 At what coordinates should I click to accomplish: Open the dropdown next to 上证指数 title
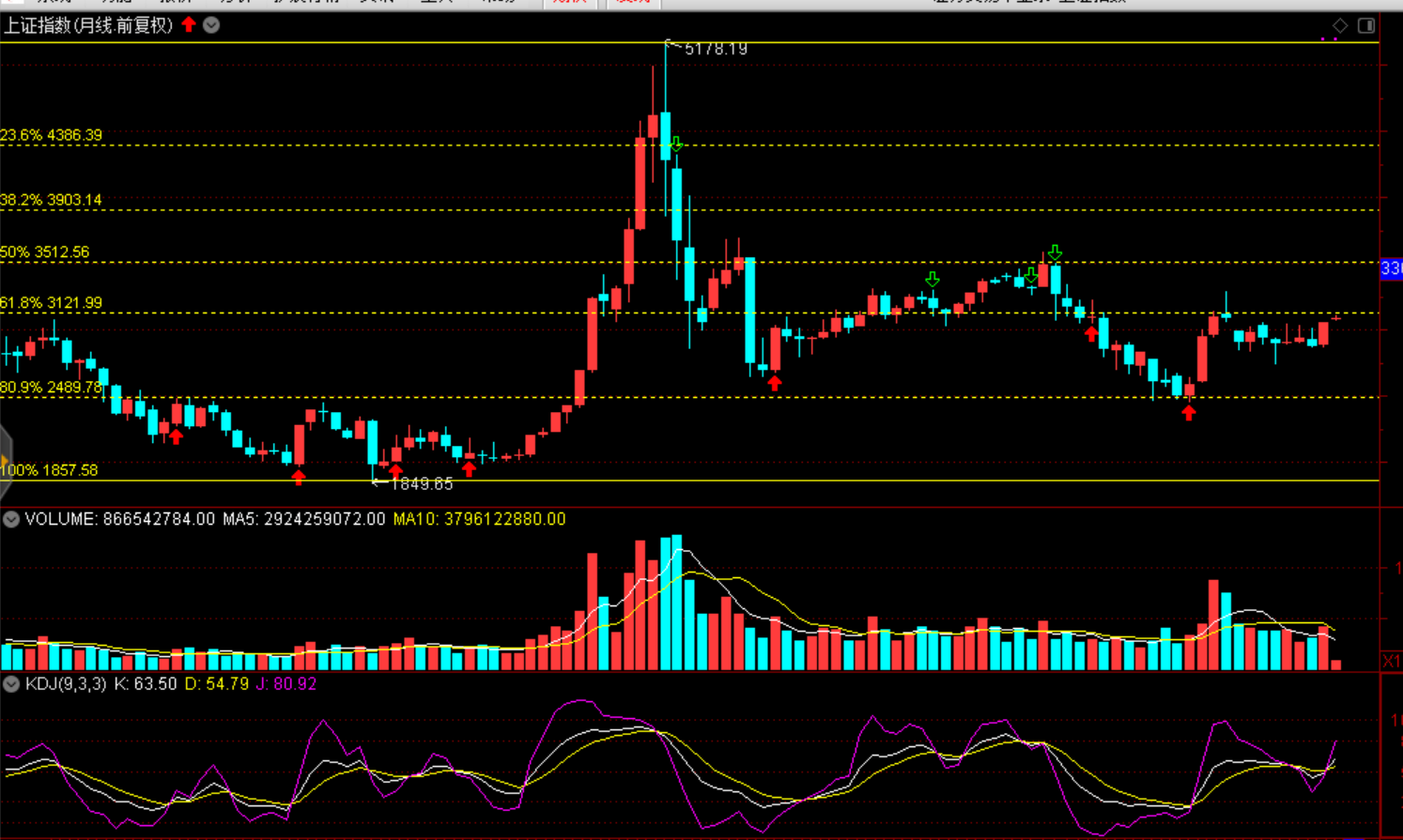211,25
